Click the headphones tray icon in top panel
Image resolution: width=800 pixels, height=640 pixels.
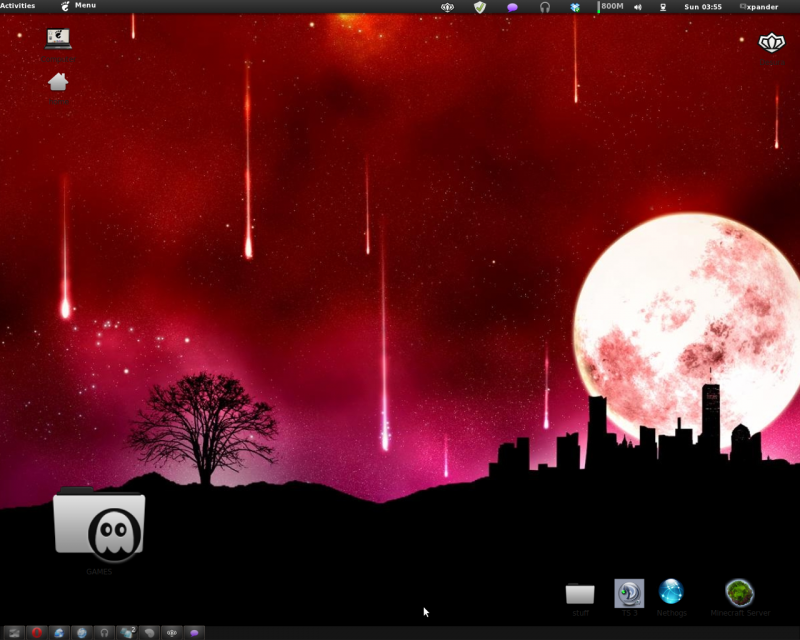pos(545,7)
